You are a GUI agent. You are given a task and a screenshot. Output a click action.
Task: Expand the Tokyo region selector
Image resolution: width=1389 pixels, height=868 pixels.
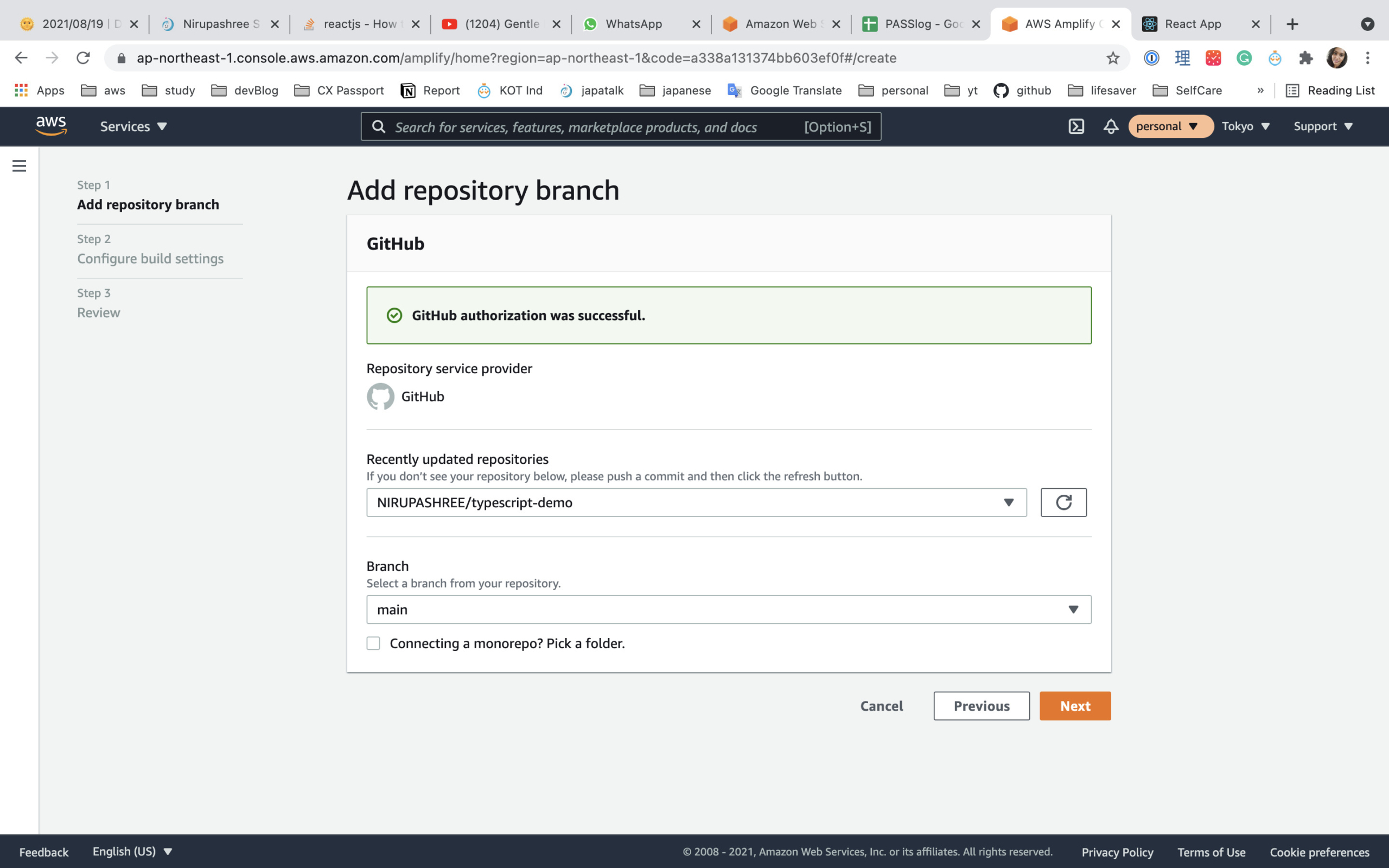pos(1245,126)
